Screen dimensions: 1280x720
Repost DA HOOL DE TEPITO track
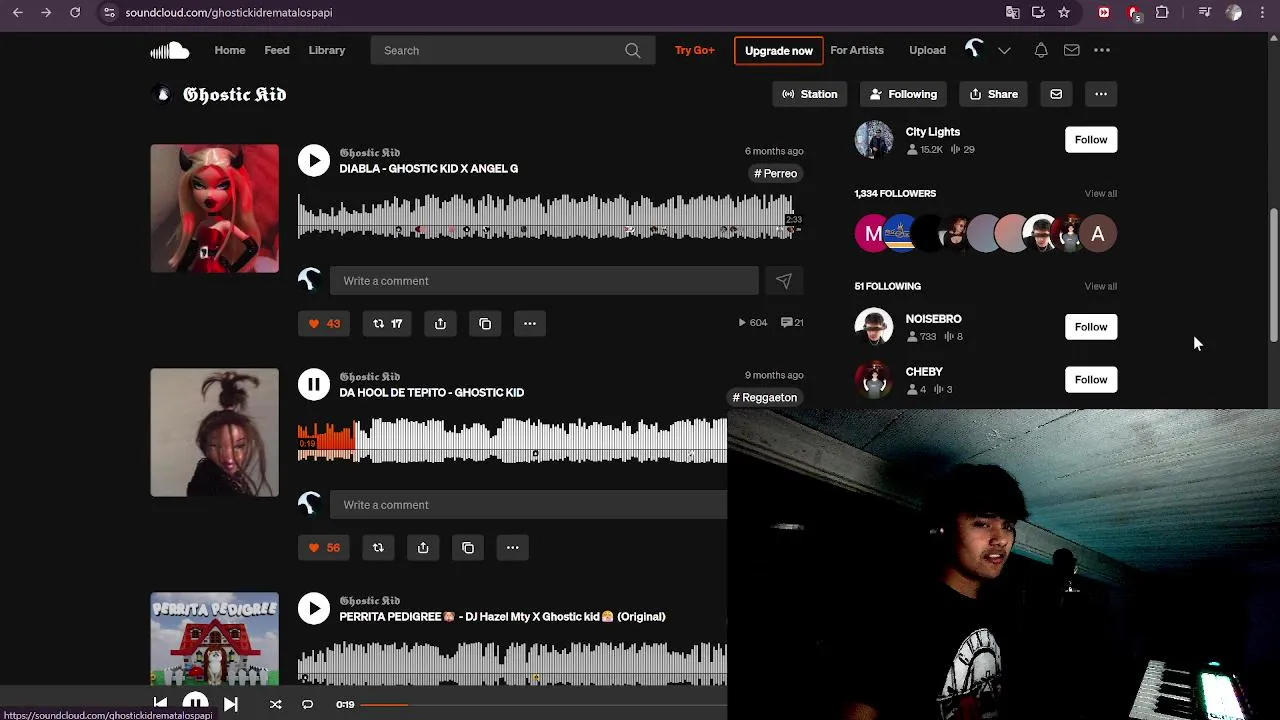click(x=378, y=547)
